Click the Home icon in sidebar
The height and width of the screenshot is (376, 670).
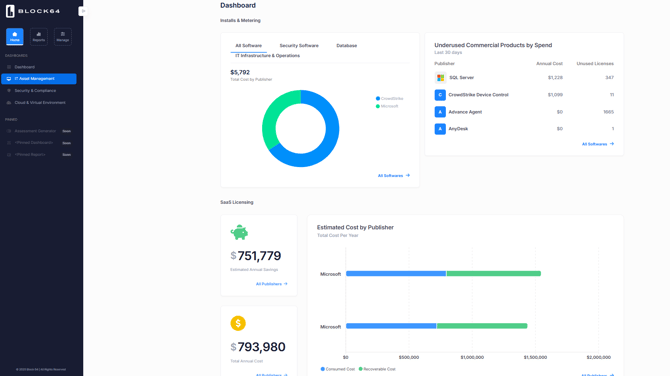point(15,36)
